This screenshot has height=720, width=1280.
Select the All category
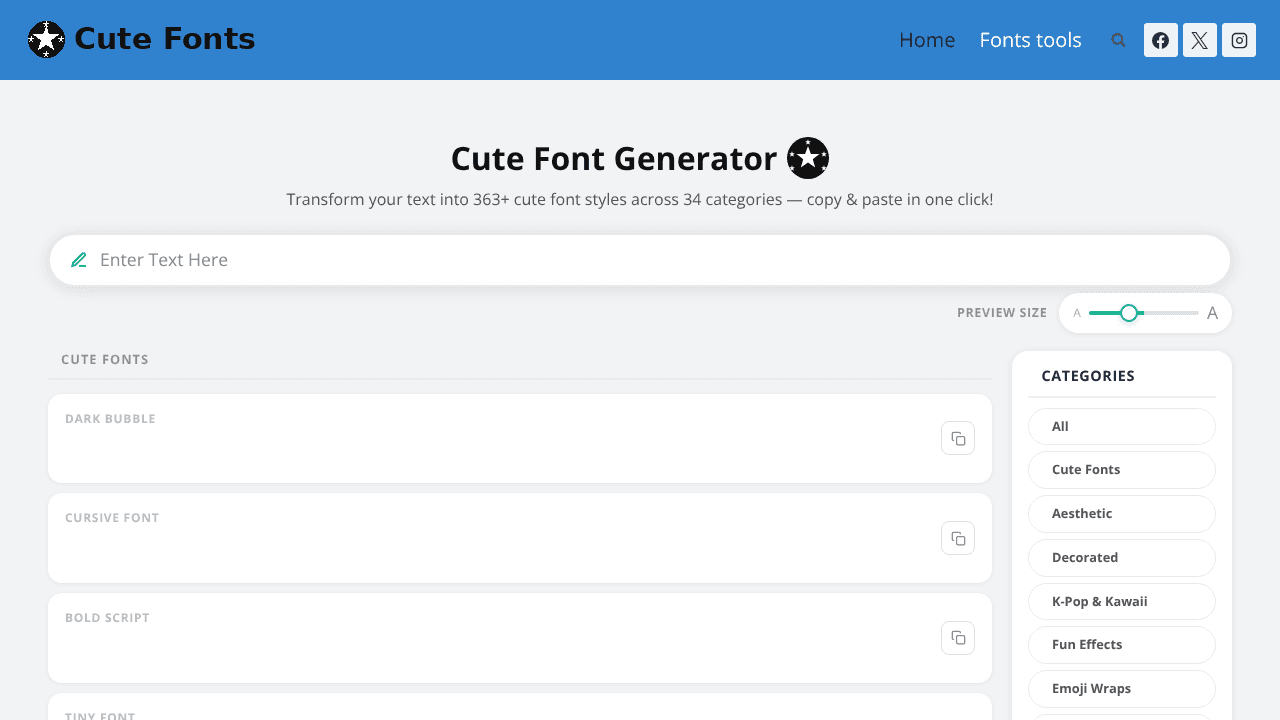[x=1122, y=426]
